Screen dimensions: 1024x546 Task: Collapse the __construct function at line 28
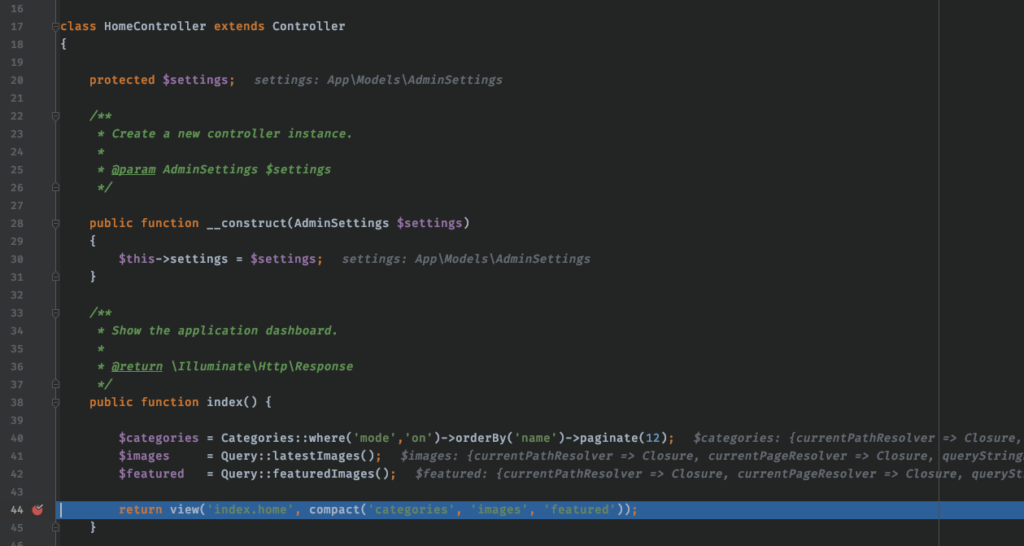tap(57, 222)
